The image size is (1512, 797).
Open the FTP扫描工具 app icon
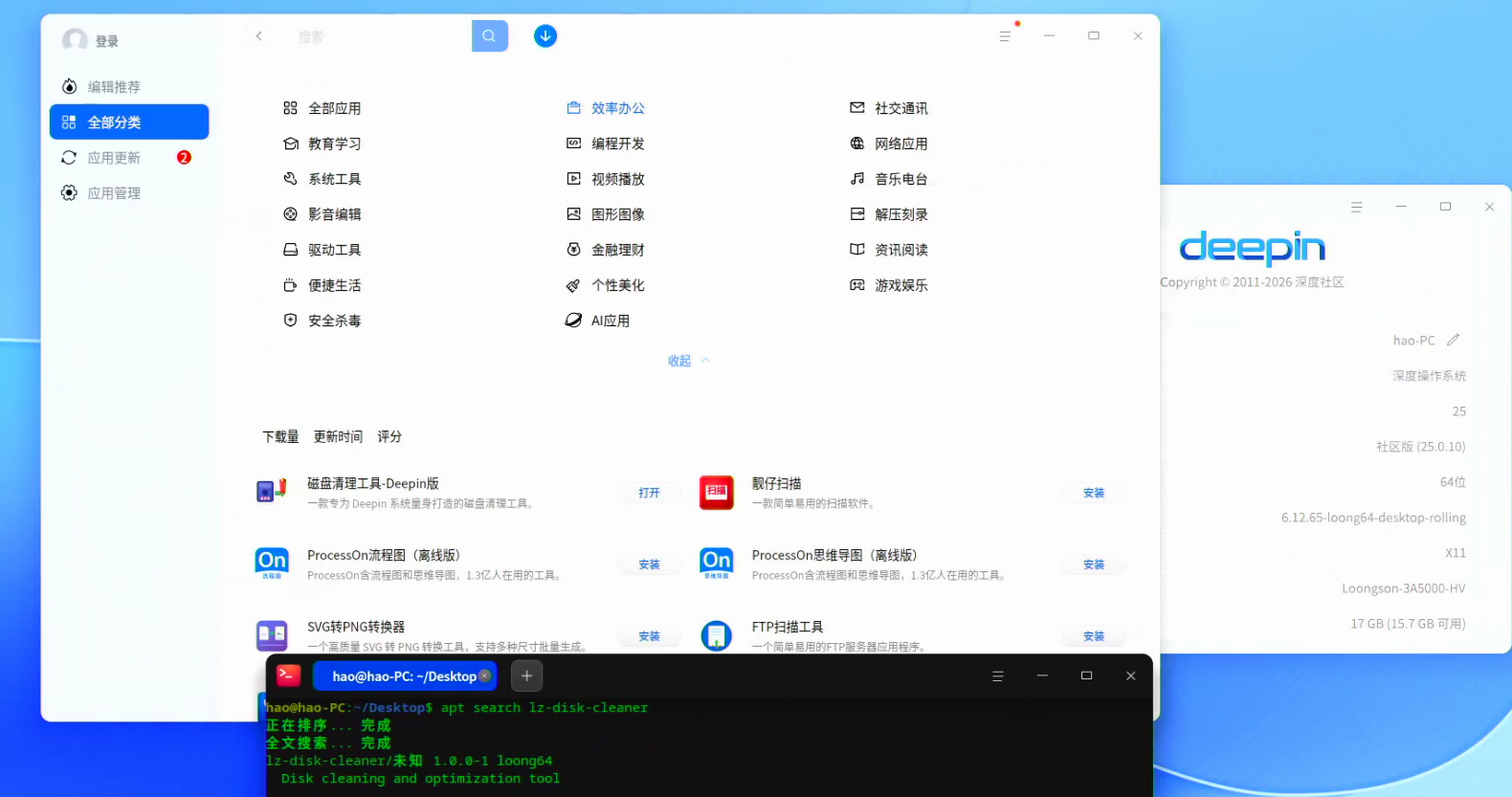click(x=717, y=635)
